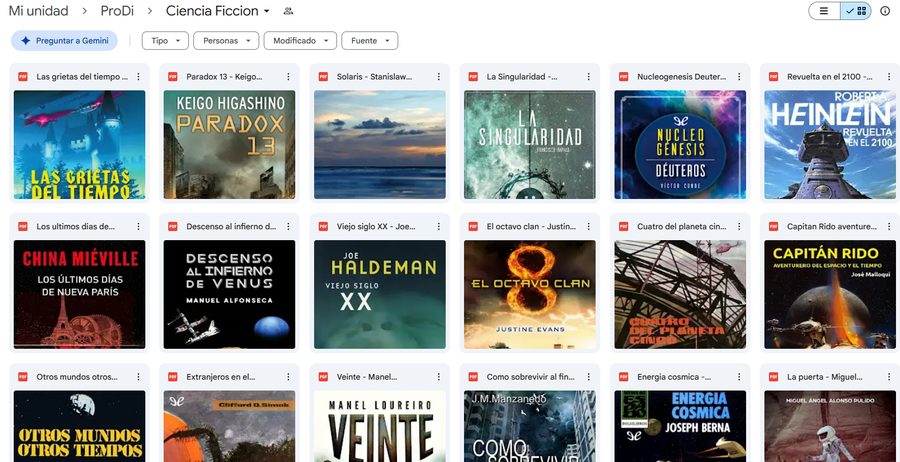Open More actions for Paradox 13 file

point(288,77)
